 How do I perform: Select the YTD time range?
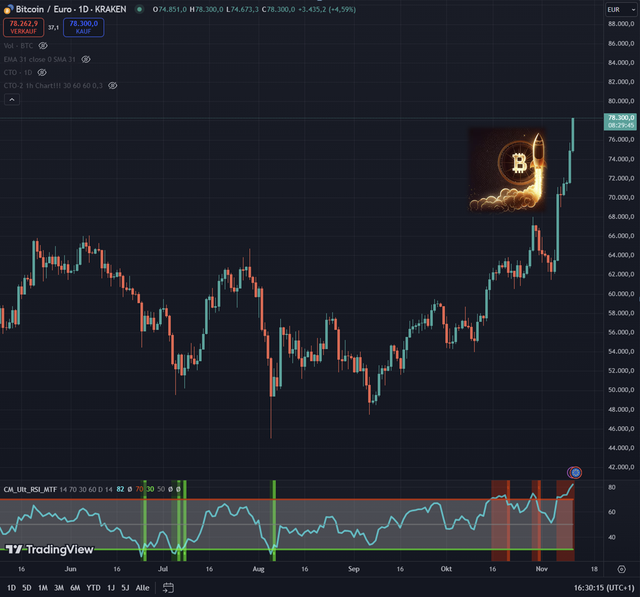(x=93, y=588)
